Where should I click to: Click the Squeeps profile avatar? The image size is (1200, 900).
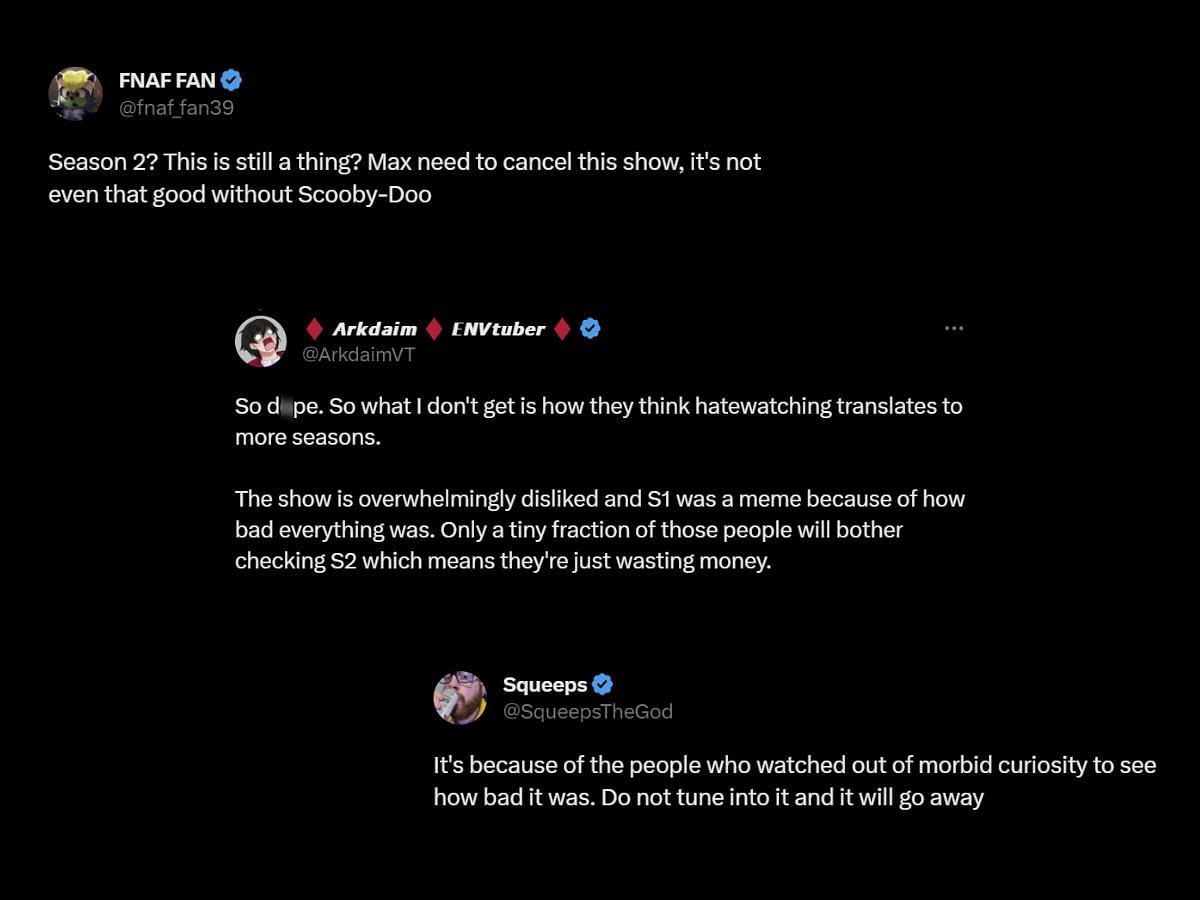(x=459, y=697)
